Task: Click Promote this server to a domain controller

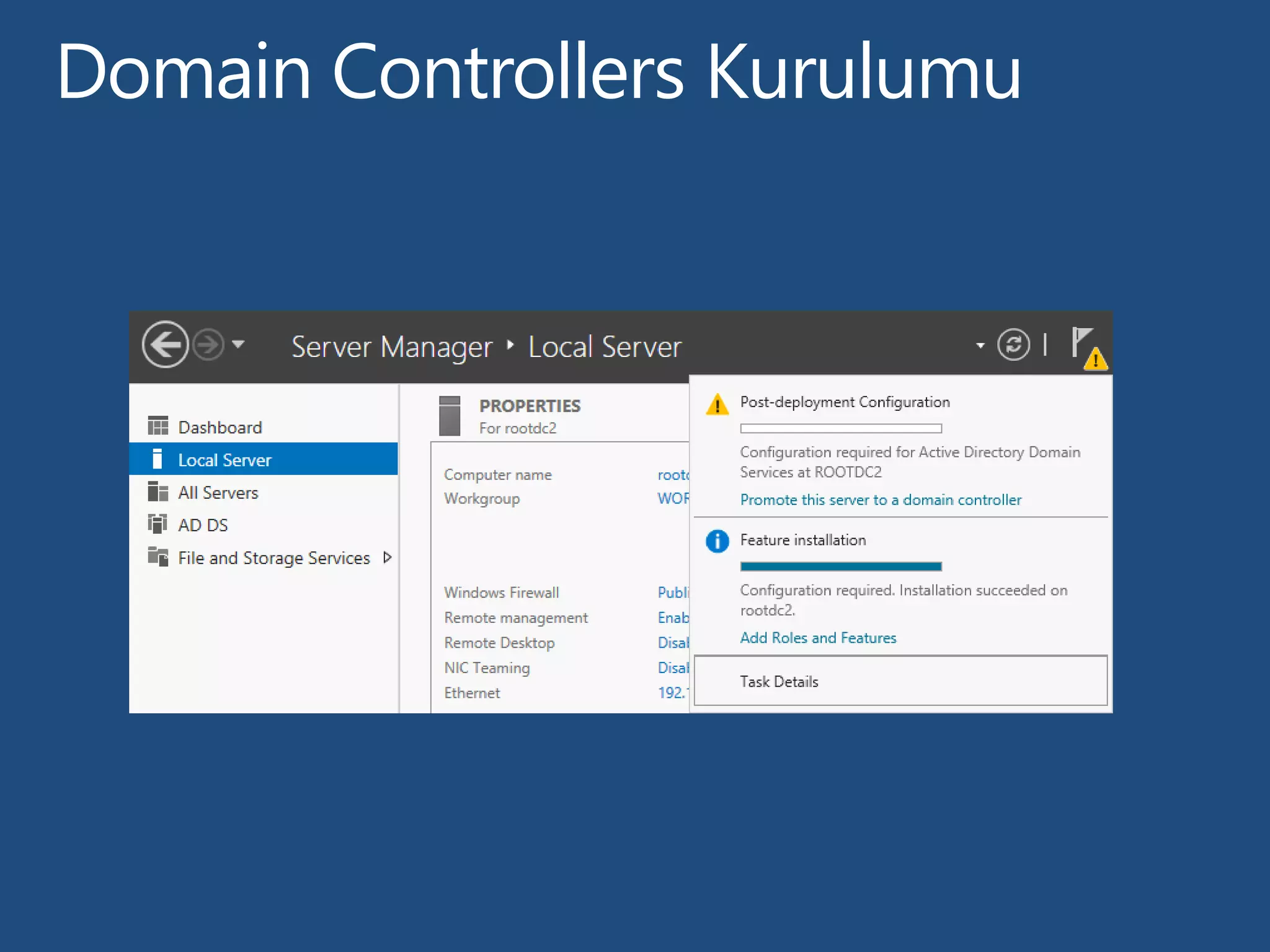Action: tap(881, 500)
